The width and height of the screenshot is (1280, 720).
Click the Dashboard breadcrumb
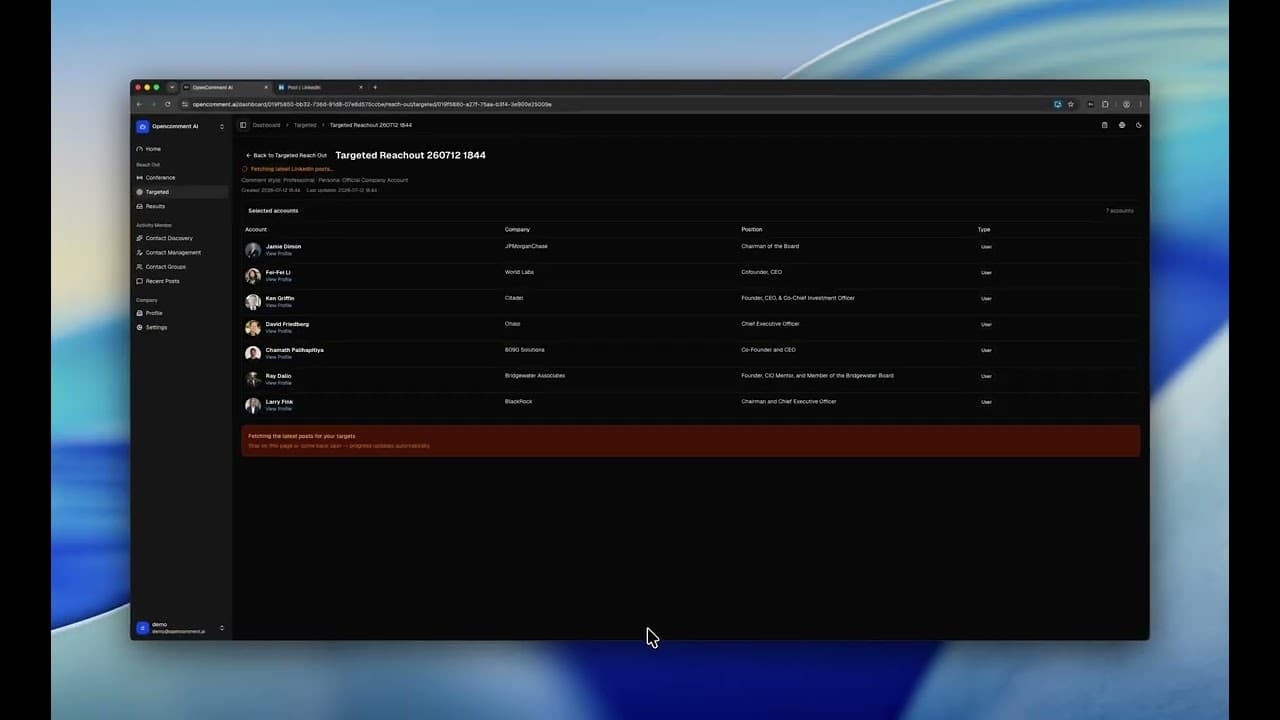[266, 125]
